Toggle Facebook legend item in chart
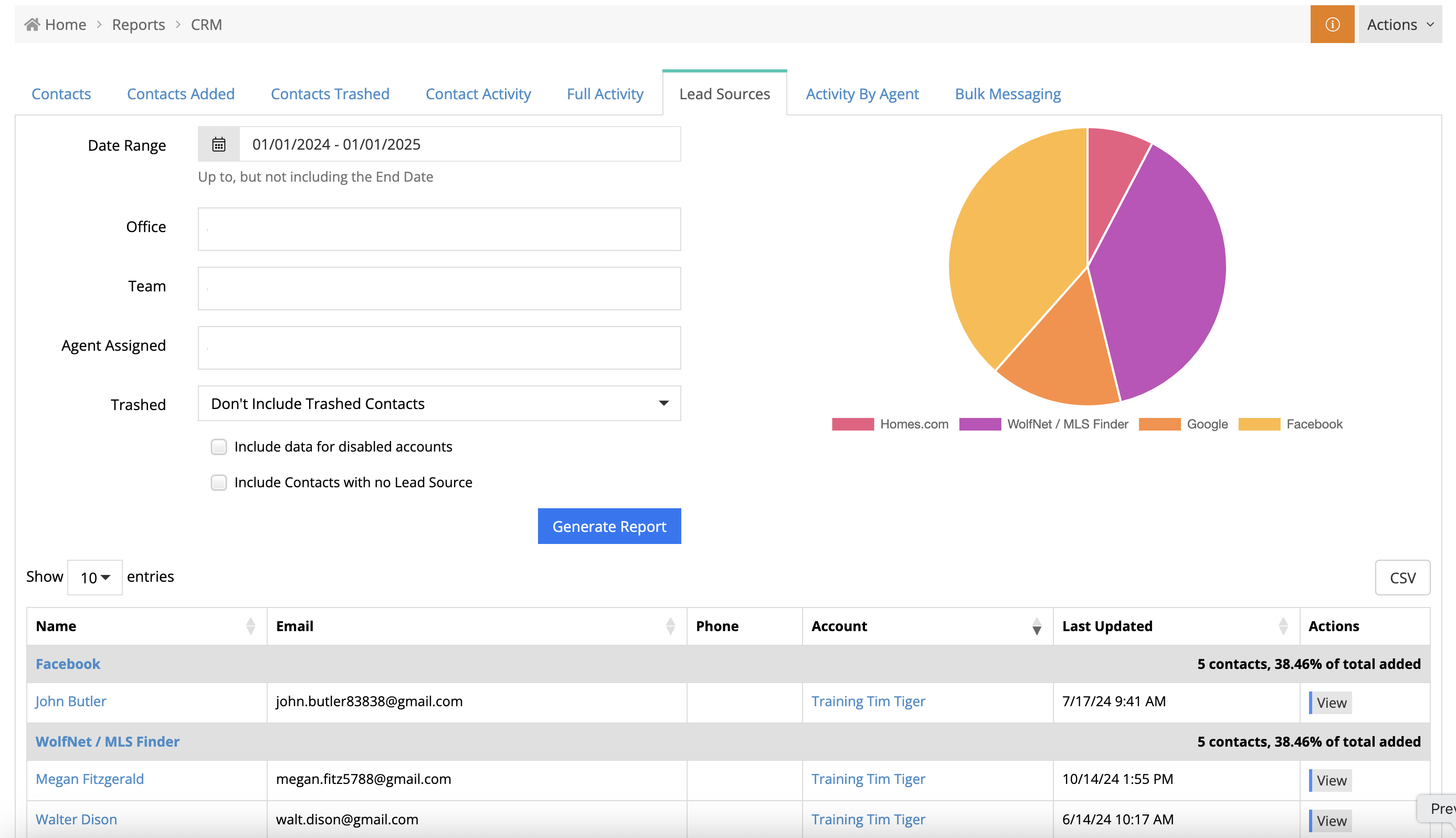The height and width of the screenshot is (838, 1456). coord(1313,424)
